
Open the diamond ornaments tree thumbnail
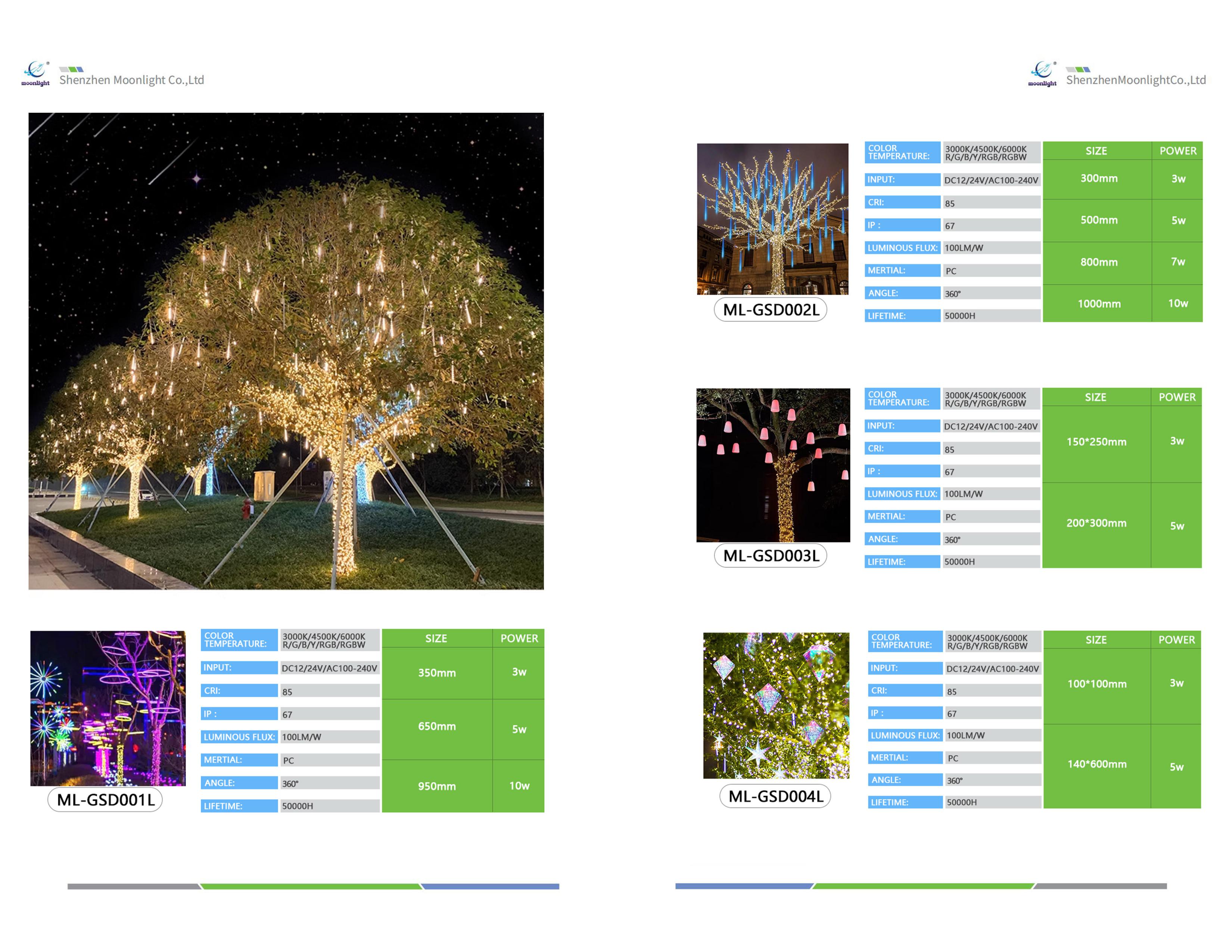[x=776, y=705]
